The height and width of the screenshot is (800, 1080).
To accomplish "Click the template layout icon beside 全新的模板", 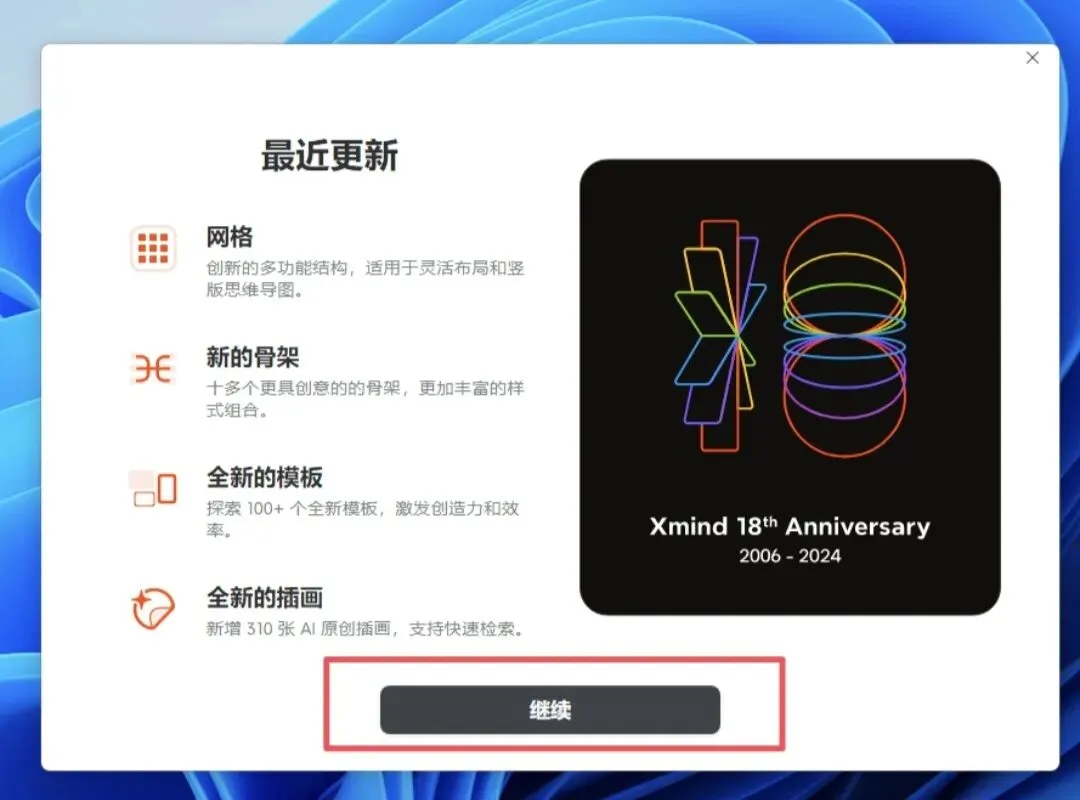I will (153, 489).
